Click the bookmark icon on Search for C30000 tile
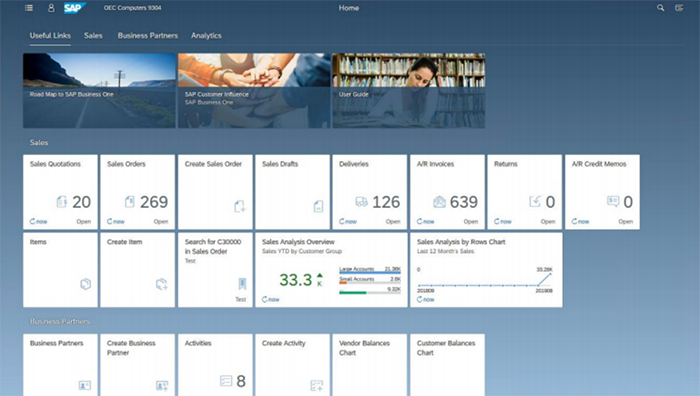 click(x=242, y=283)
